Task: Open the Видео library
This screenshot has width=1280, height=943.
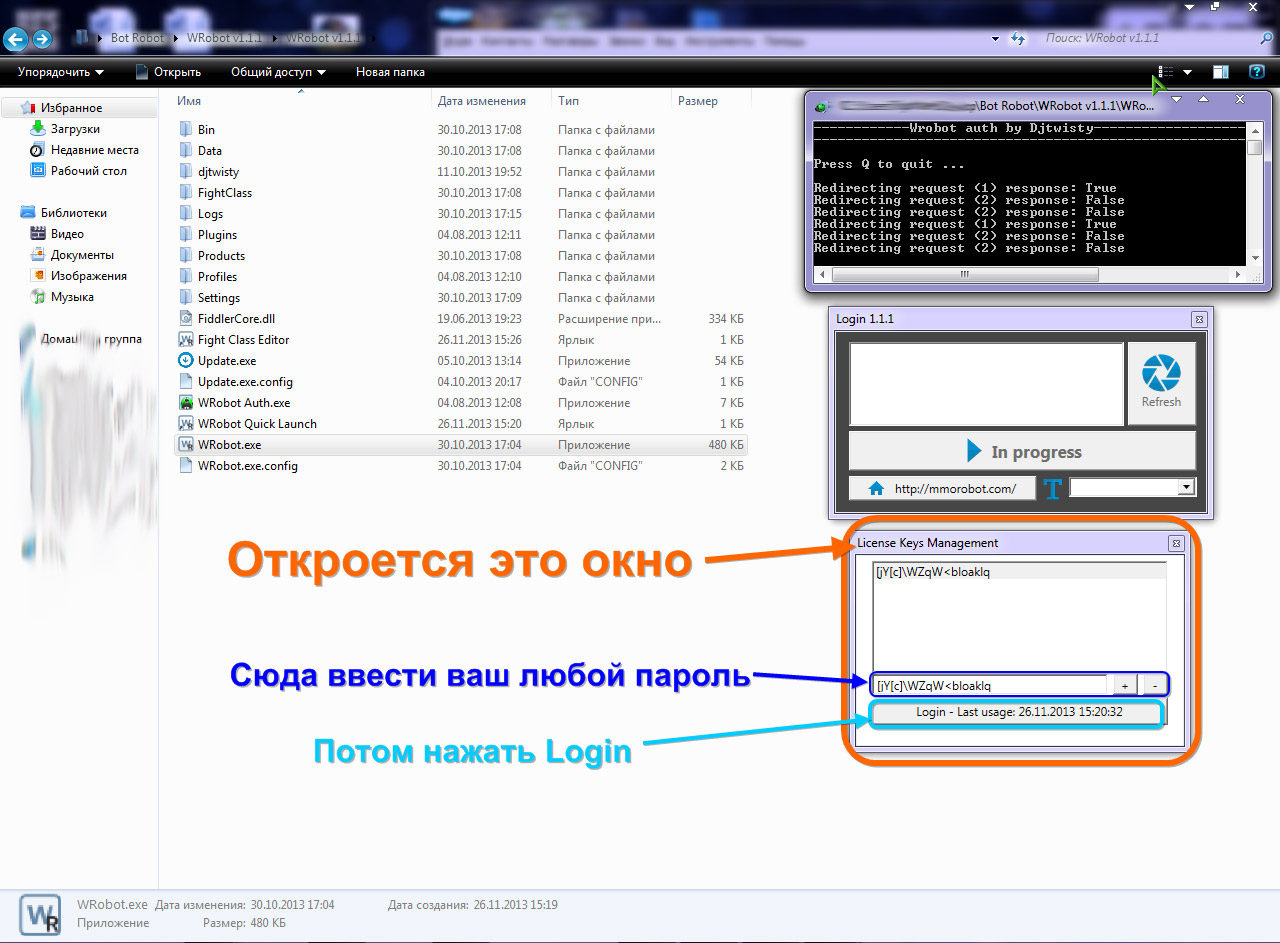Action: point(67,234)
